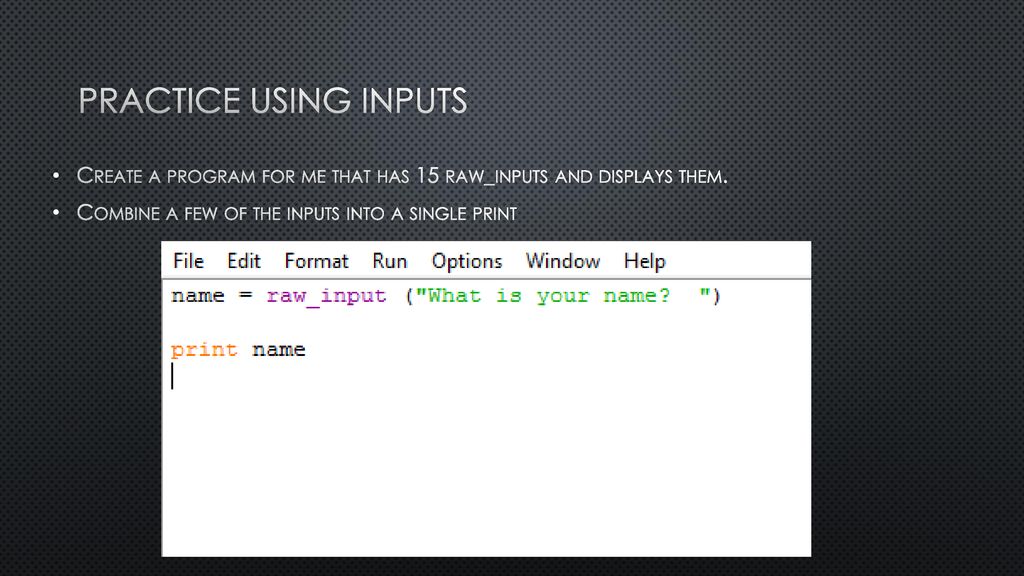Click the name variable after print

tap(278, 350)
